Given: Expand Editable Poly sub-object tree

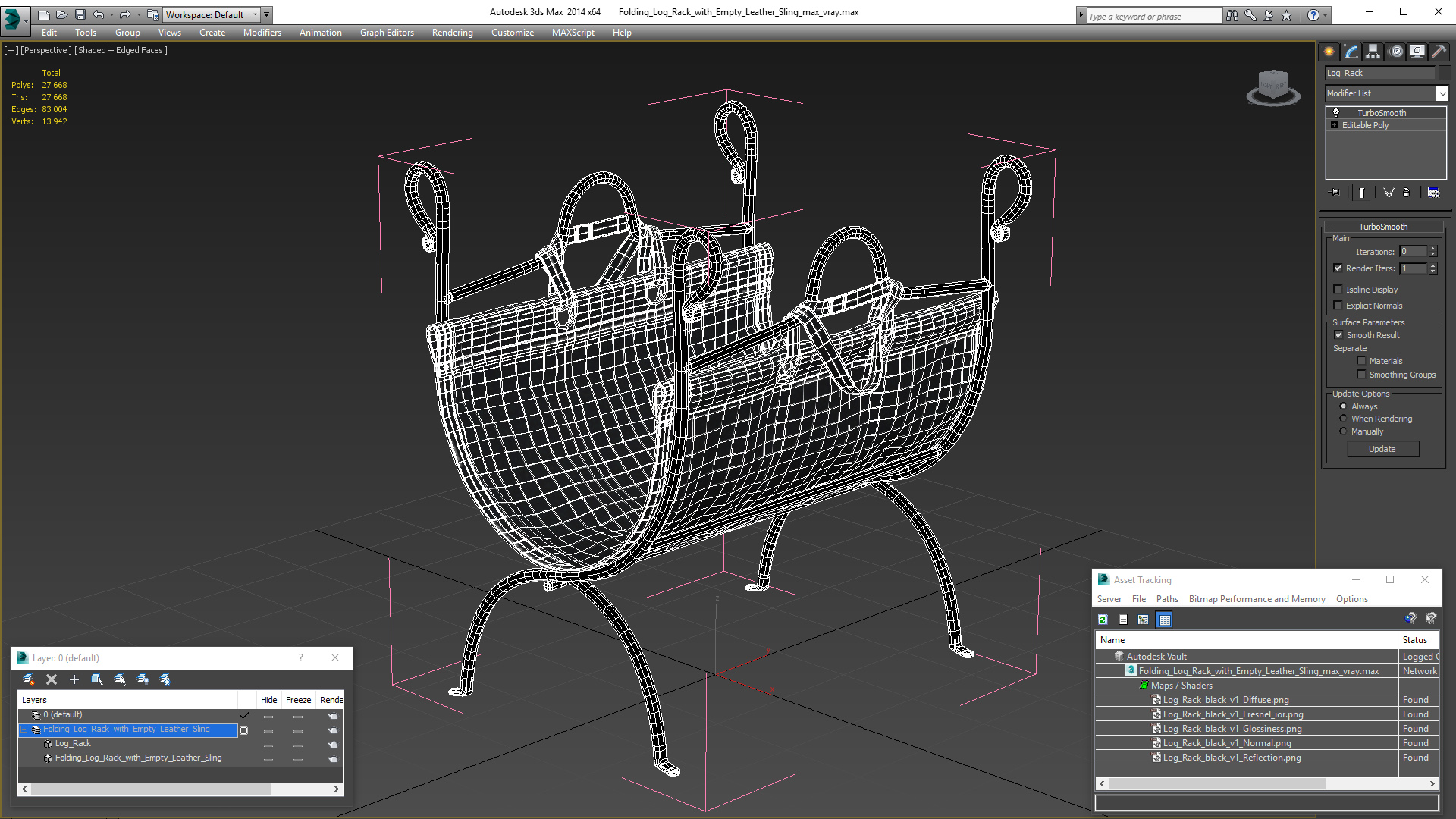Looking at the screenshot, I should coord(1334,125).
